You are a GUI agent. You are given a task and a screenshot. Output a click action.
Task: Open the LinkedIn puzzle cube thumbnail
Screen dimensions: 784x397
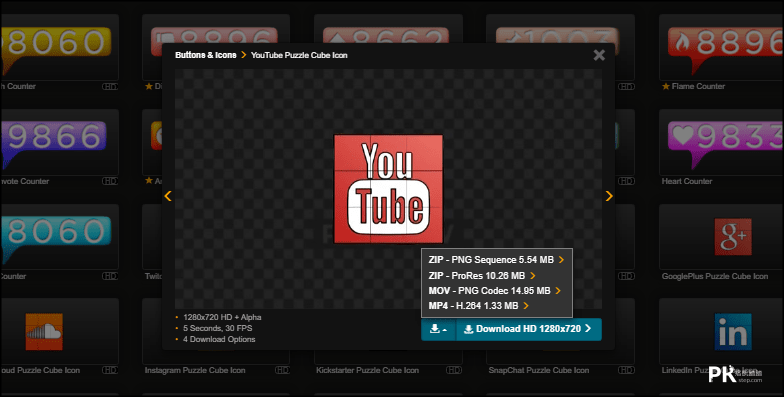coord(722,331)
